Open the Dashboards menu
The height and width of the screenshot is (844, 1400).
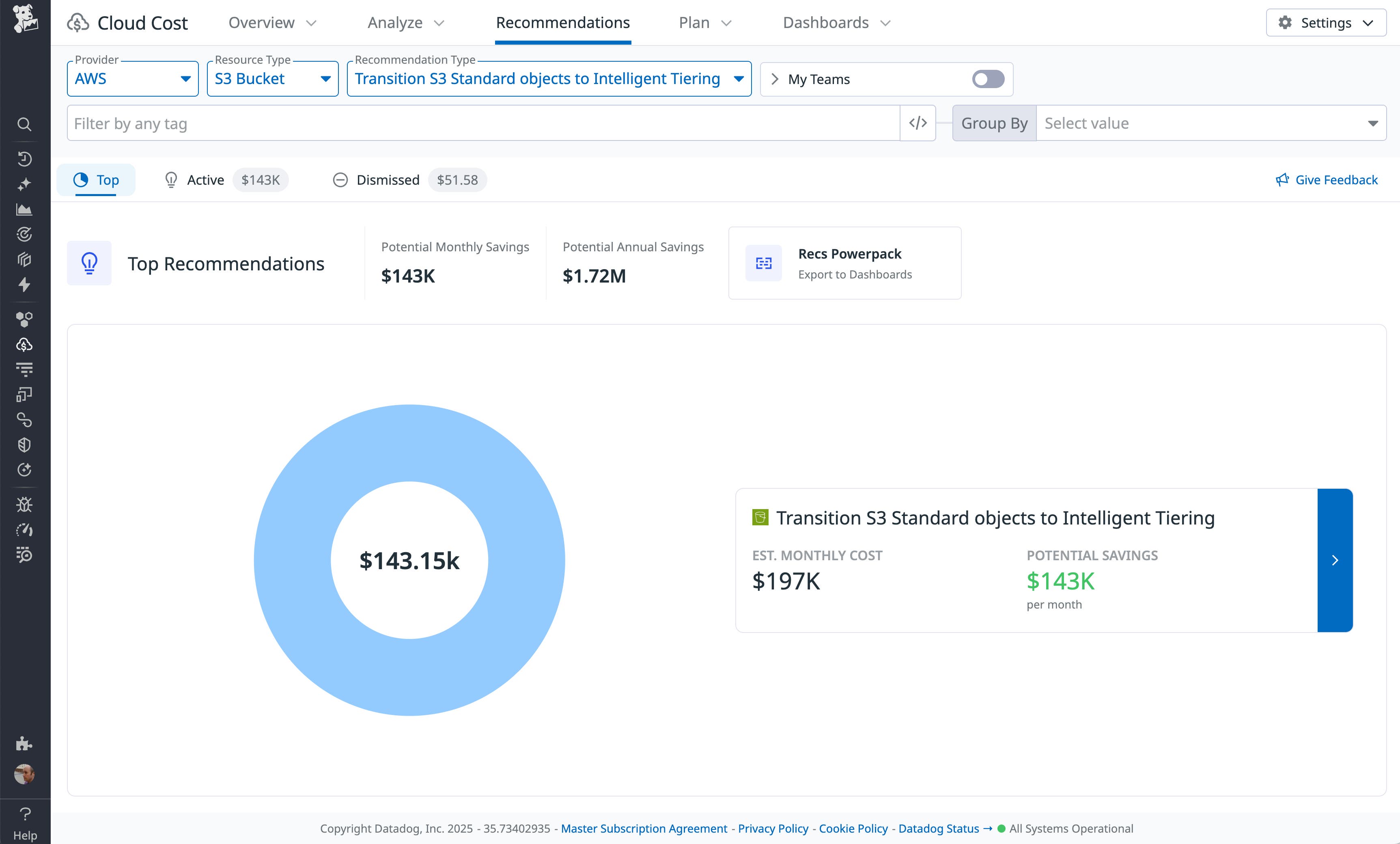click(x=835, y=23)
